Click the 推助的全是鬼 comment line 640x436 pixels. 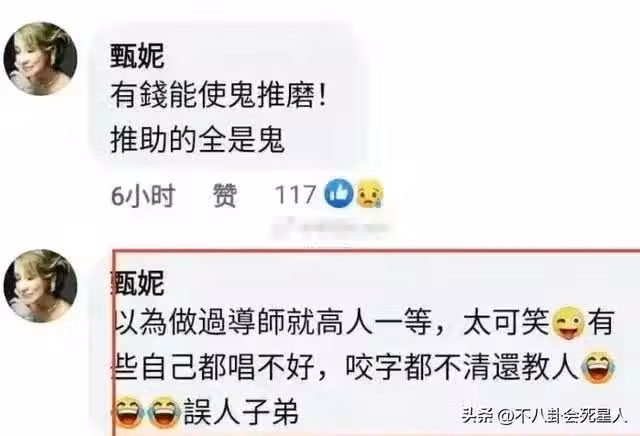[x=197, y=140]
